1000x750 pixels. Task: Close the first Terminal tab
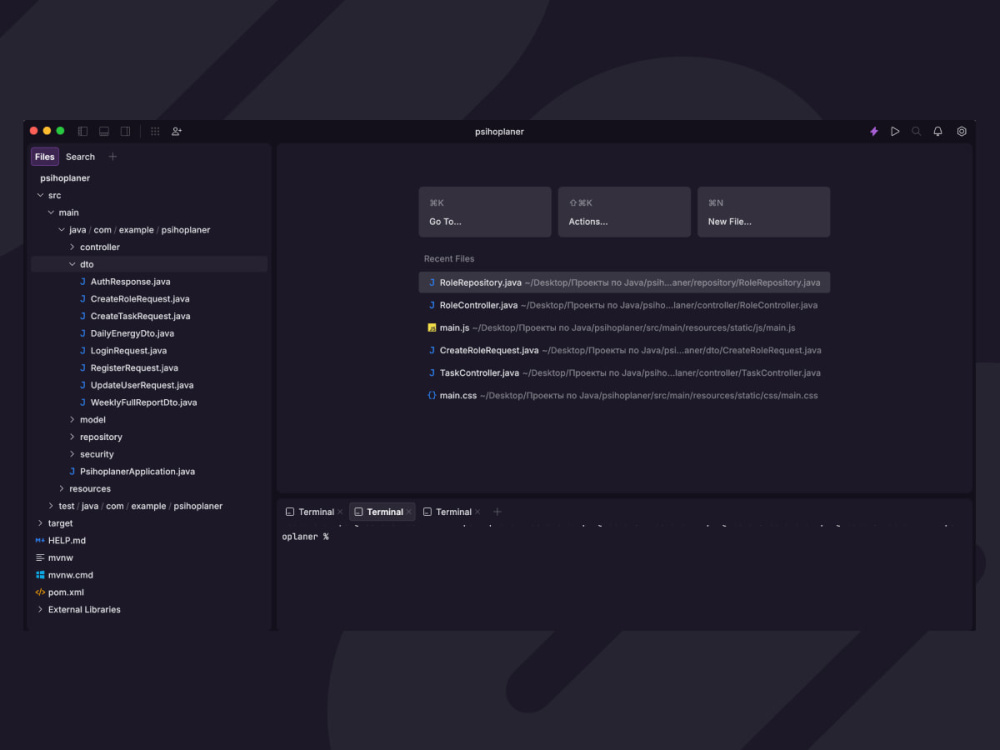tap(341, 511)
